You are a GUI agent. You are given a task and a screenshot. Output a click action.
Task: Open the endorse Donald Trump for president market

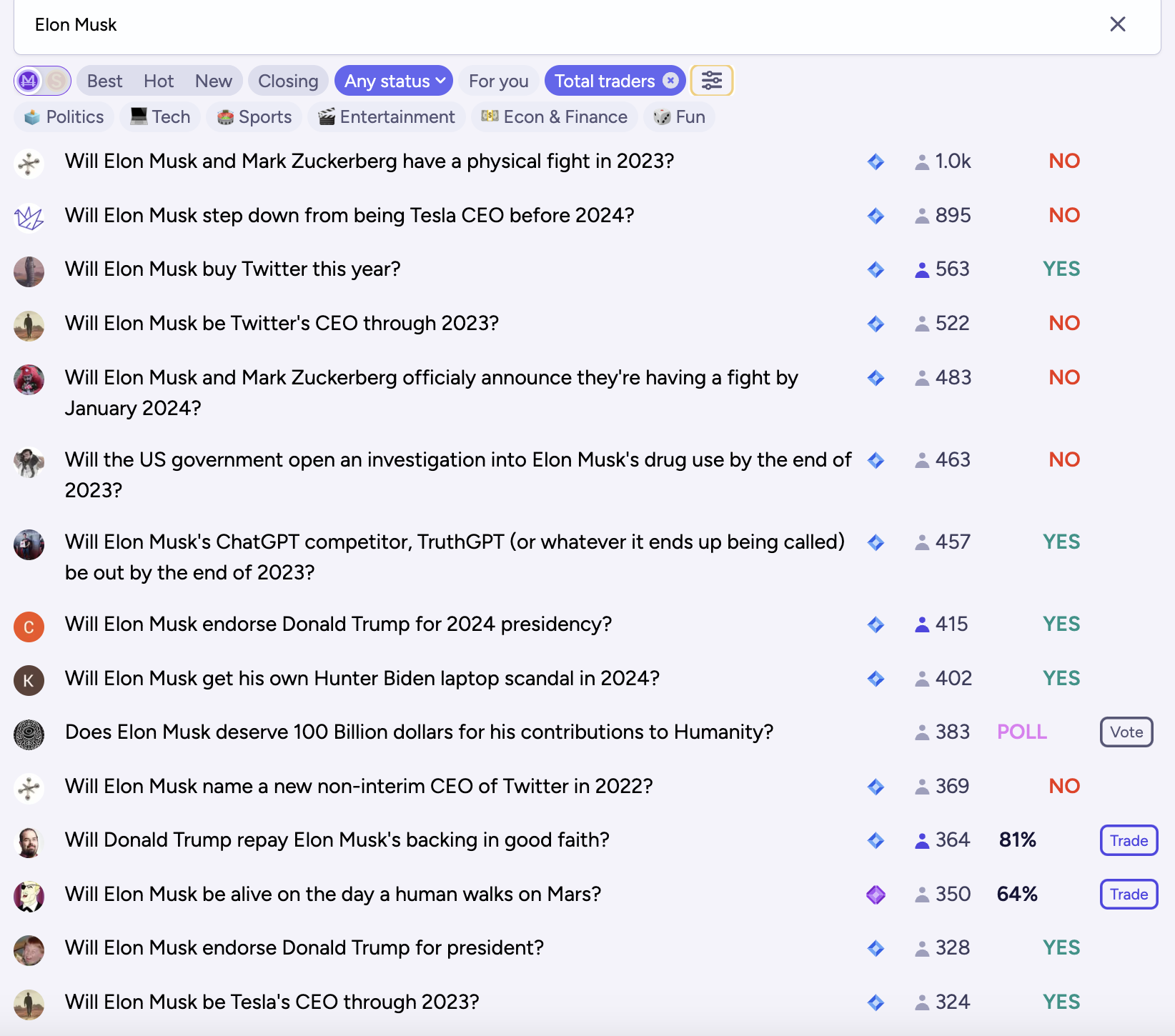304,947
